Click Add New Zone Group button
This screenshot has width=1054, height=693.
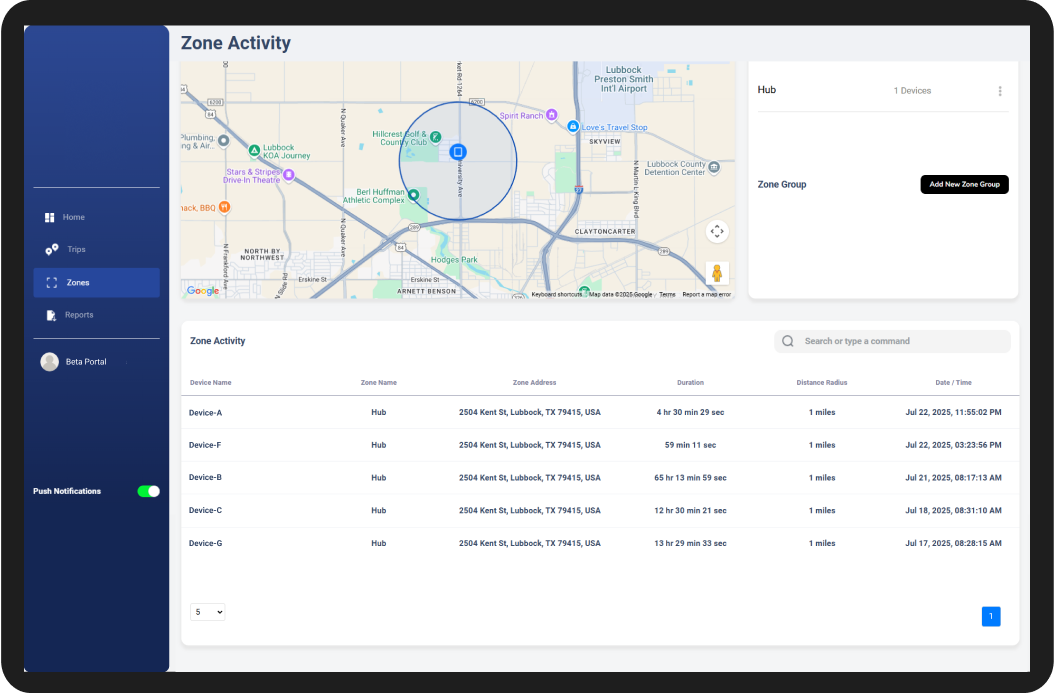click(964, 184)
